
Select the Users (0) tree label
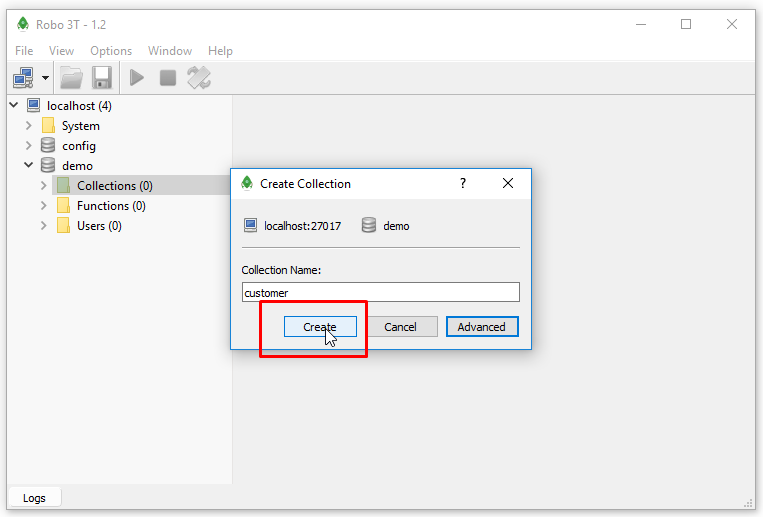(99, 226)
